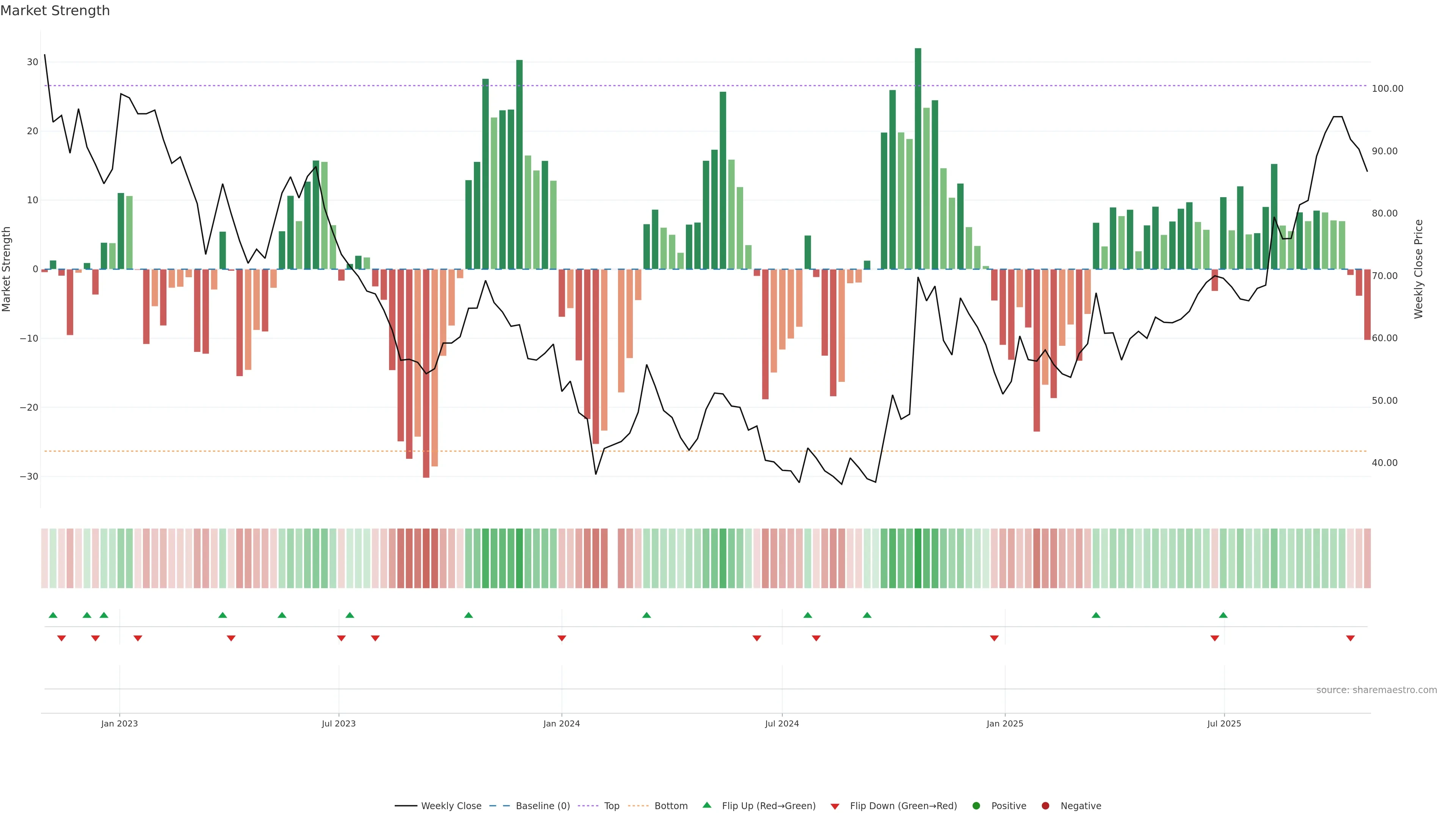This screenshot has height=819, width=1456.
Task: Click the Market Strength y-axis title
Action: (x=7, y=269)
